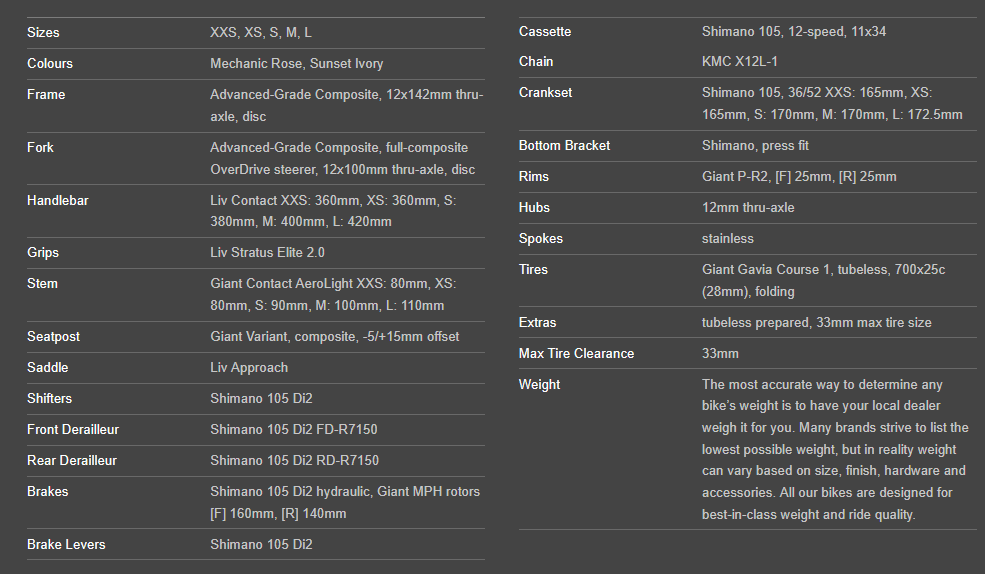Click the Seatpost label
Viewport: 985px width, 574px height.
pyautogui.click(x=54, y=336)
